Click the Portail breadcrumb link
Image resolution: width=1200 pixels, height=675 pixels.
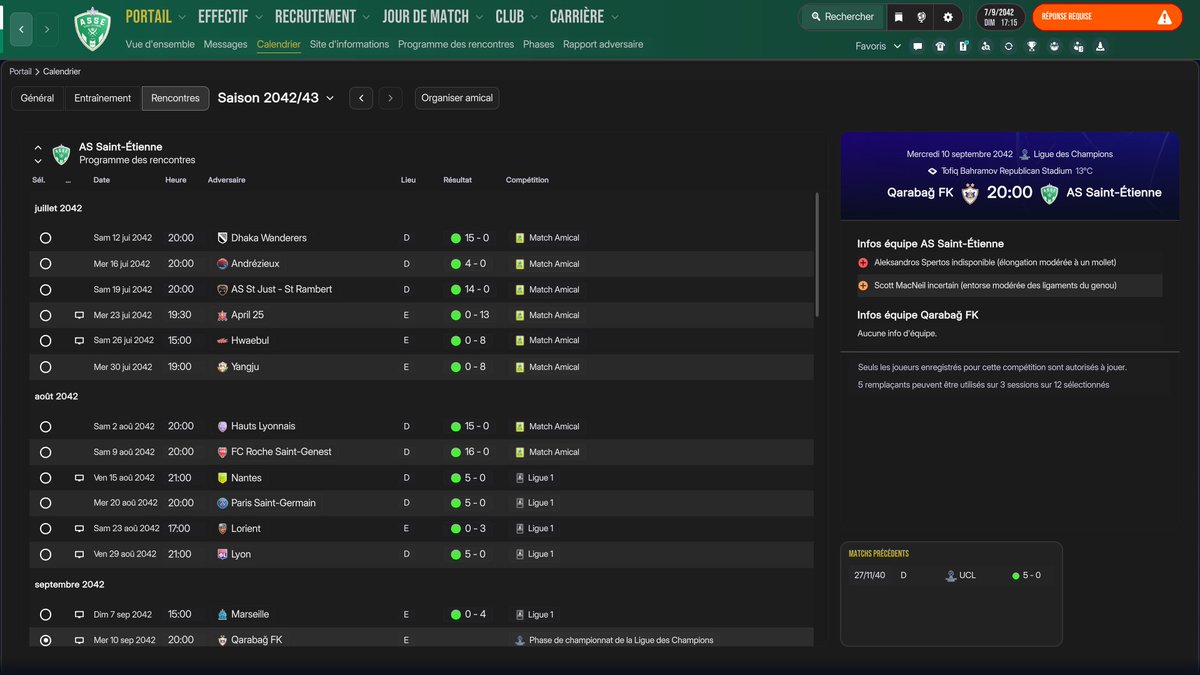(20, 72)
